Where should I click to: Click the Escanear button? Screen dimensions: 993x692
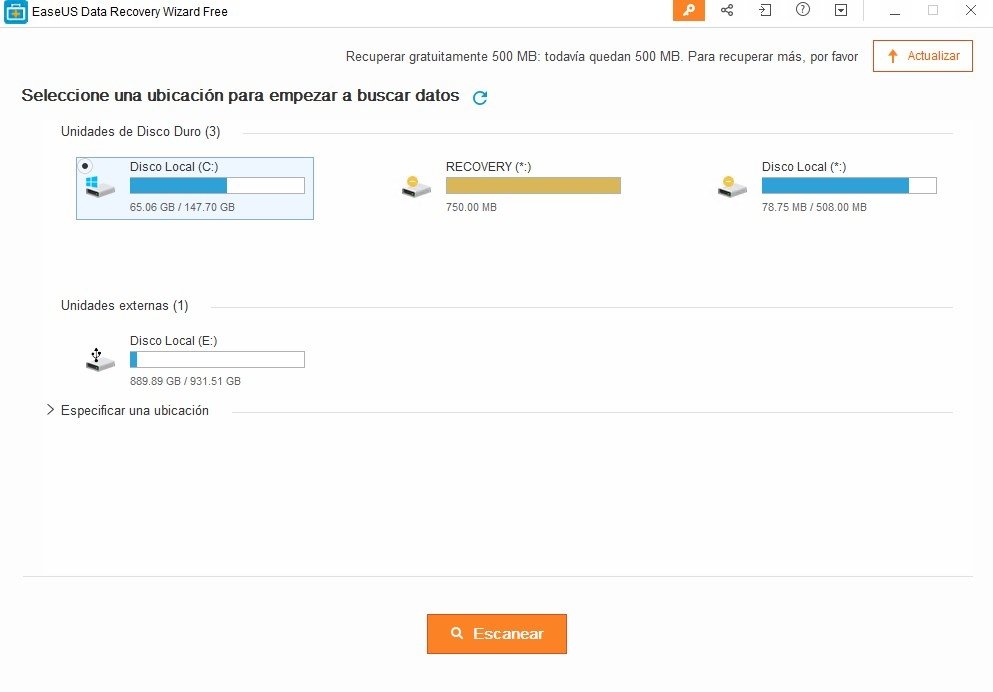[x=496, y=634]
